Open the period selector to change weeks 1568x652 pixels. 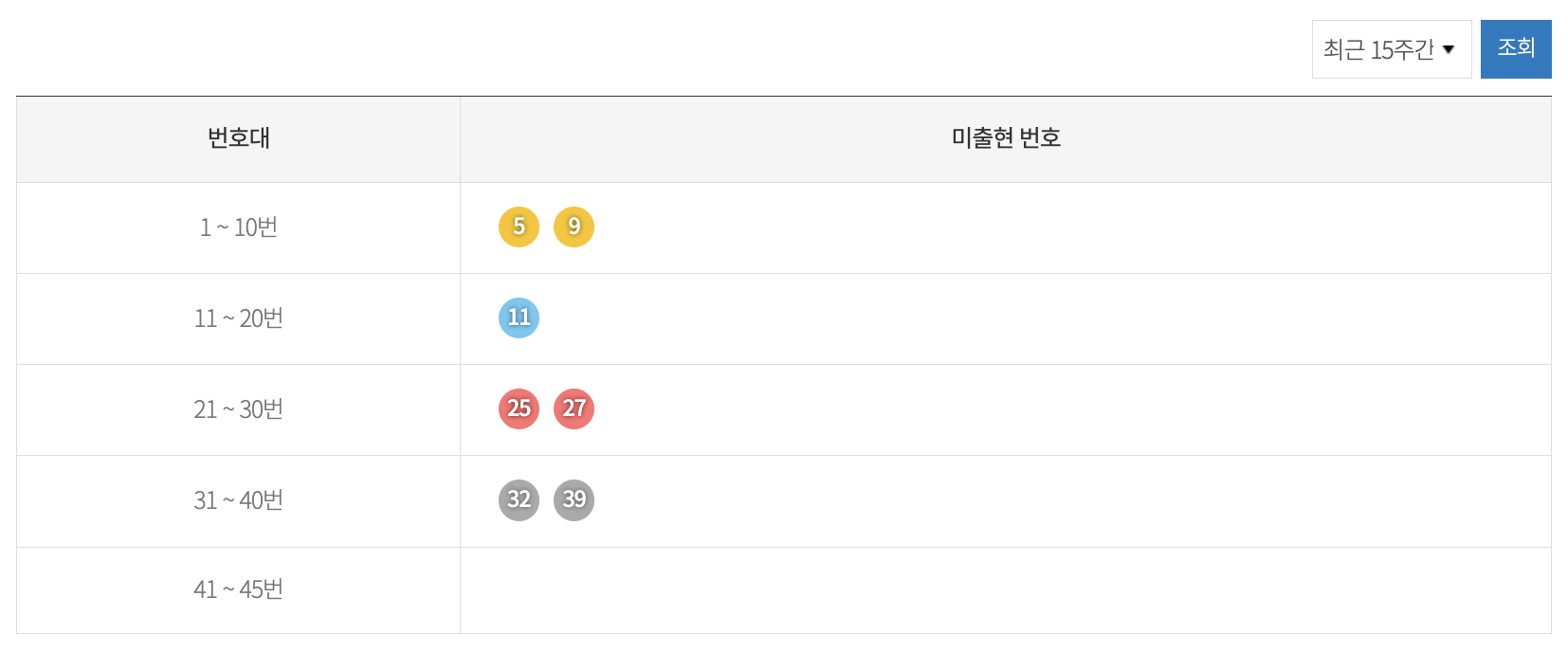(x=1390, y=48)
